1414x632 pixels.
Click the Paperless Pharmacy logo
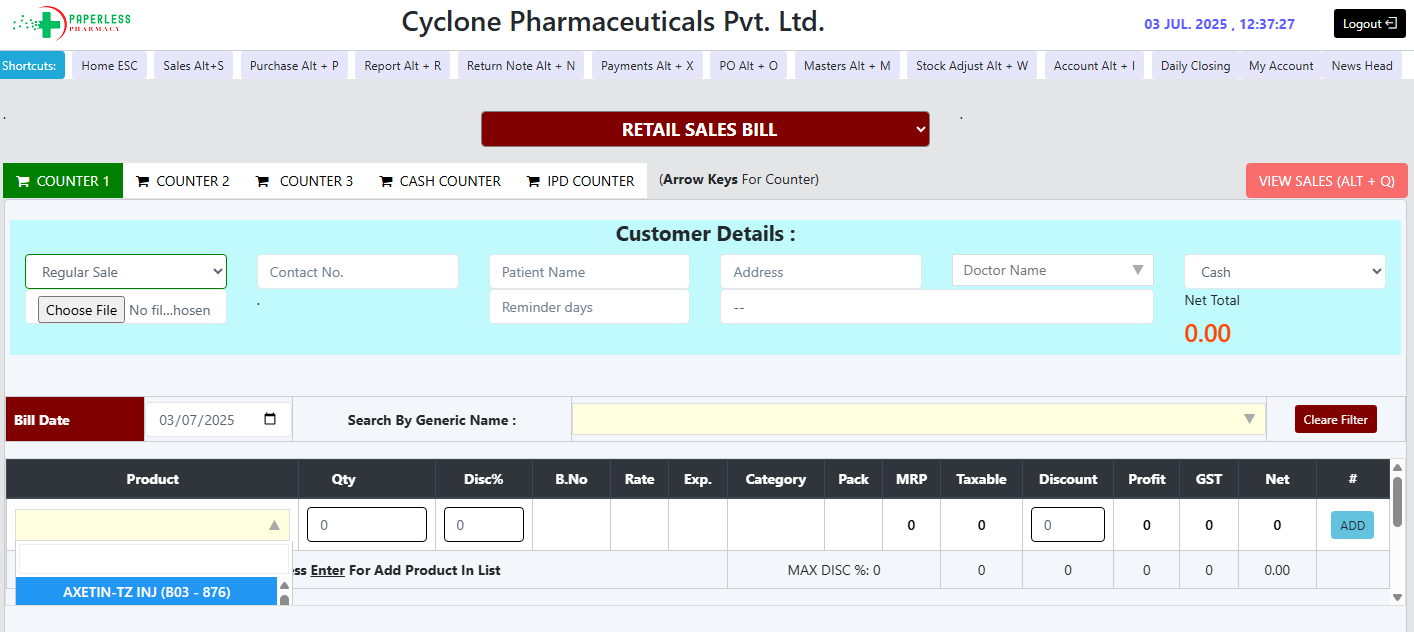71,22
